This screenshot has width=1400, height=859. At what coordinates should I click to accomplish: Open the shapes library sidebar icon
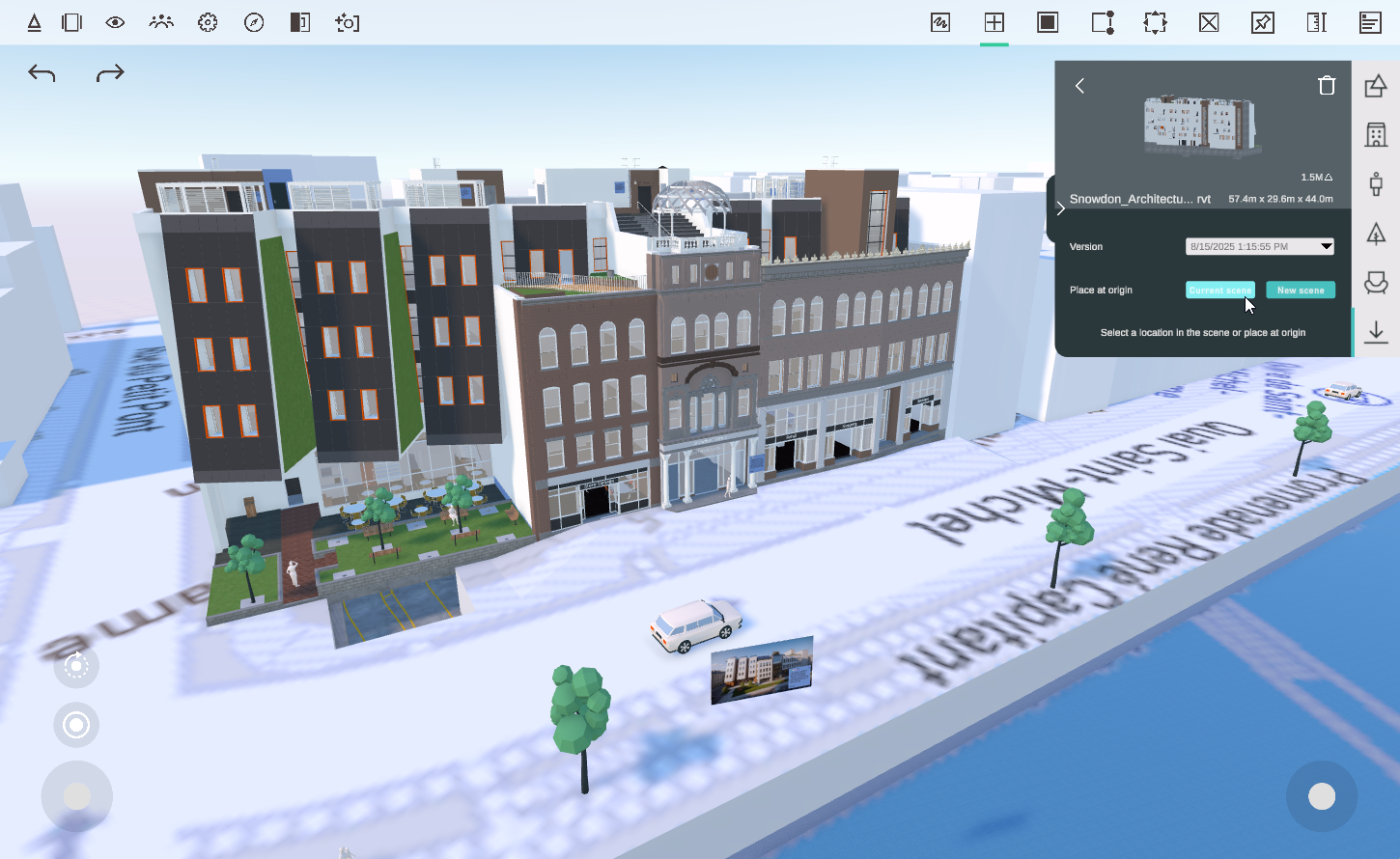1376,86
